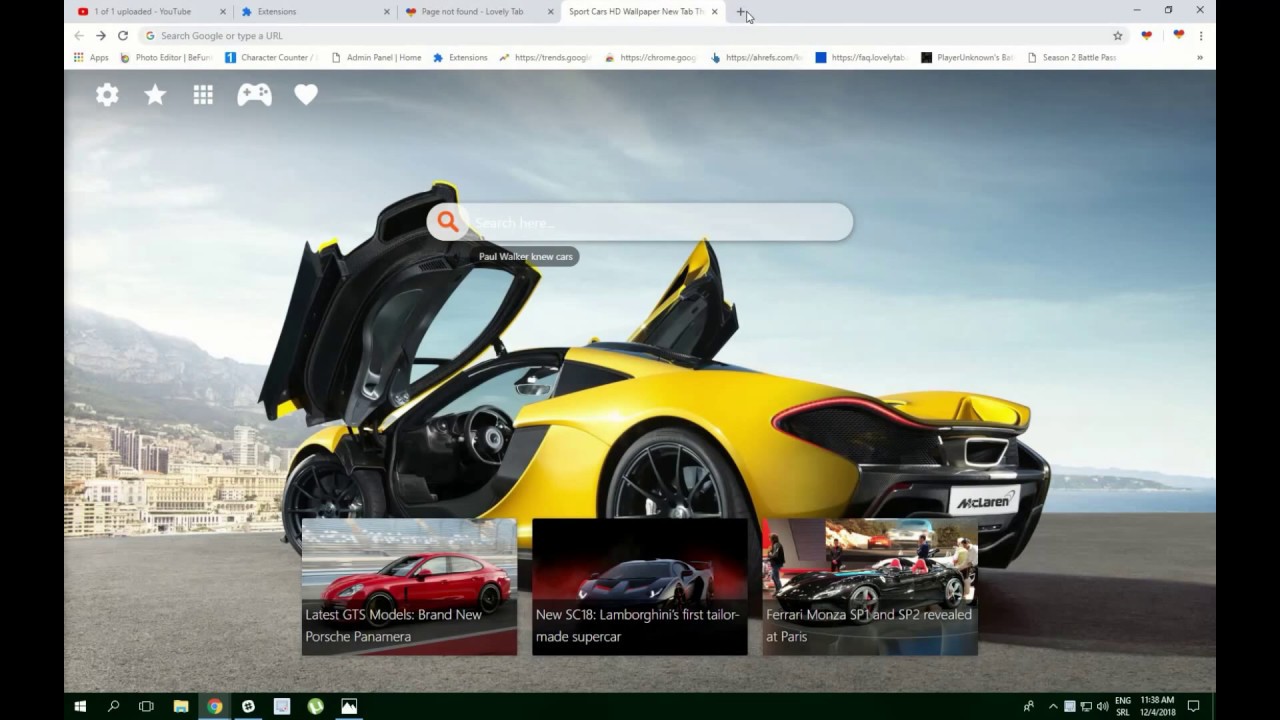Open the chrome.google bookmark
Image resolution: width=1280 pixels, height=720 pixels.
[651, 57]
